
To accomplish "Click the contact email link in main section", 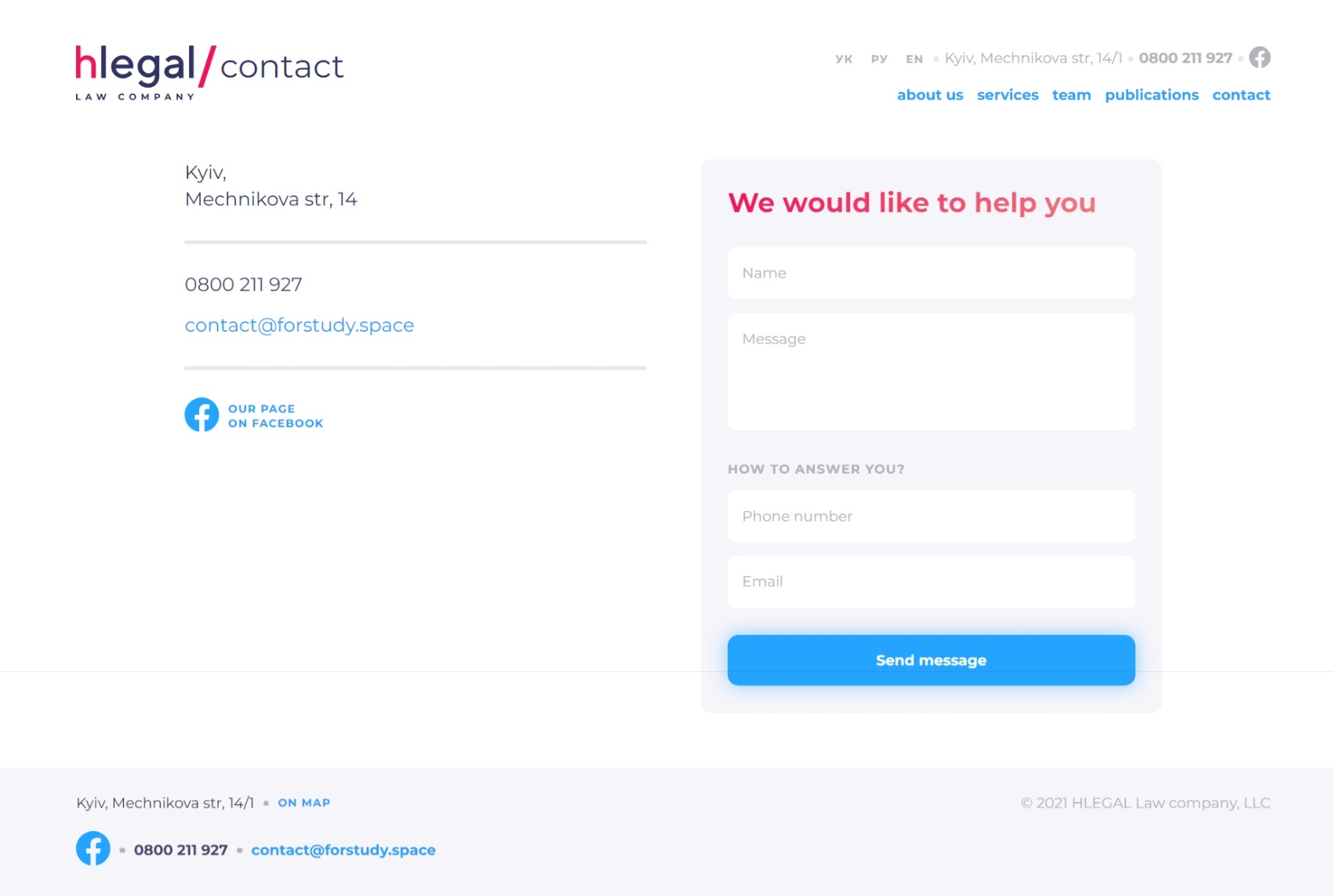I will 299,325.
